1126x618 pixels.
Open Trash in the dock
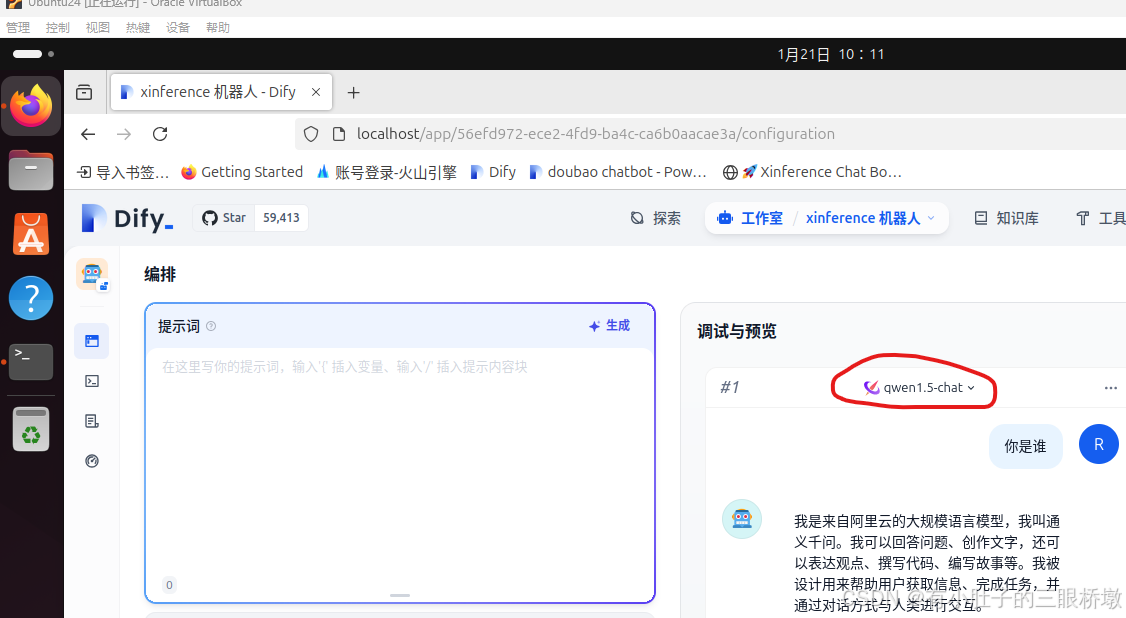[31, 429]
